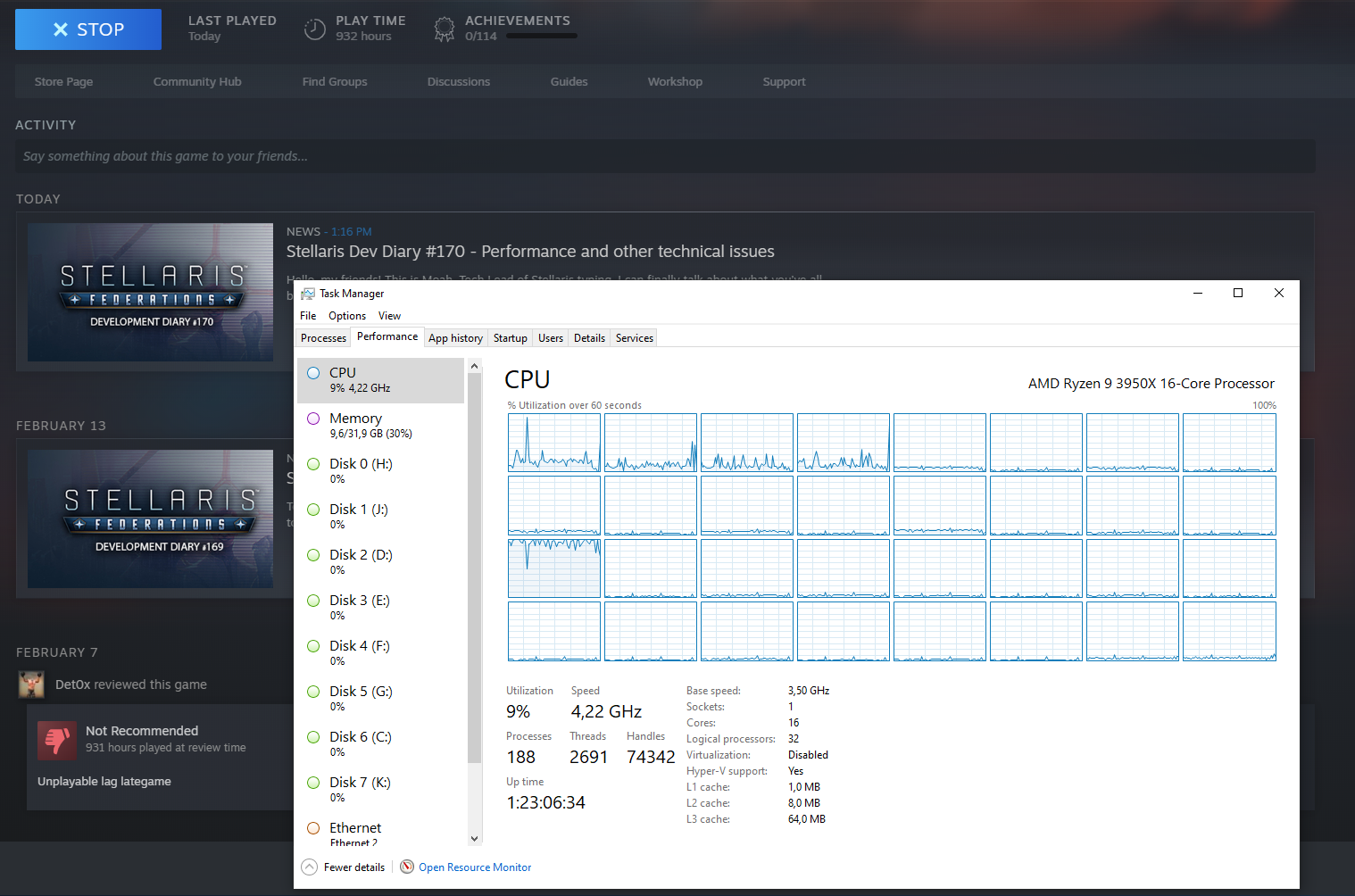Open the Community Hub in Steam
The width and height of the screenshot is (1355, 896).
[197, 82]
